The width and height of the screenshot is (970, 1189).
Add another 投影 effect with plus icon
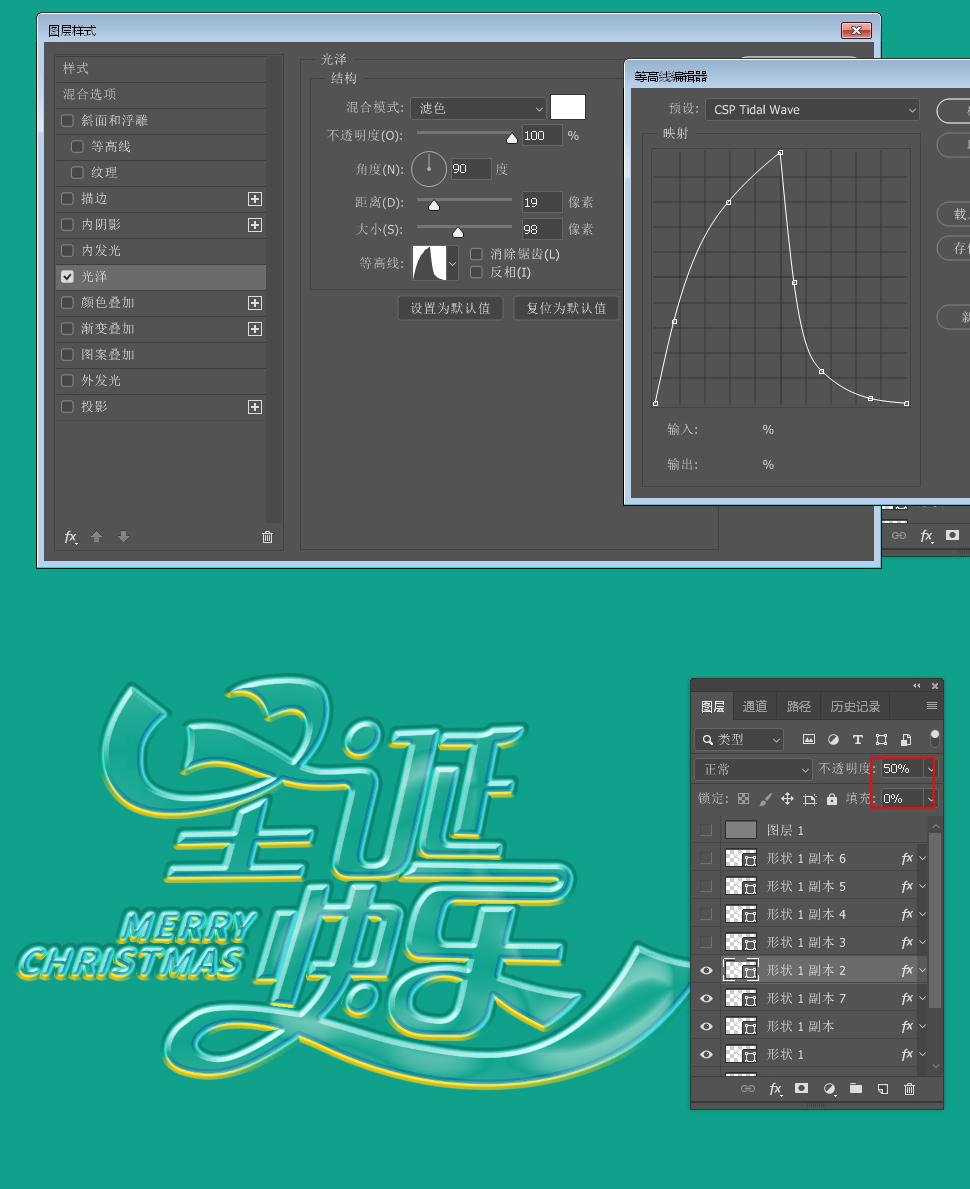(255, 407)
